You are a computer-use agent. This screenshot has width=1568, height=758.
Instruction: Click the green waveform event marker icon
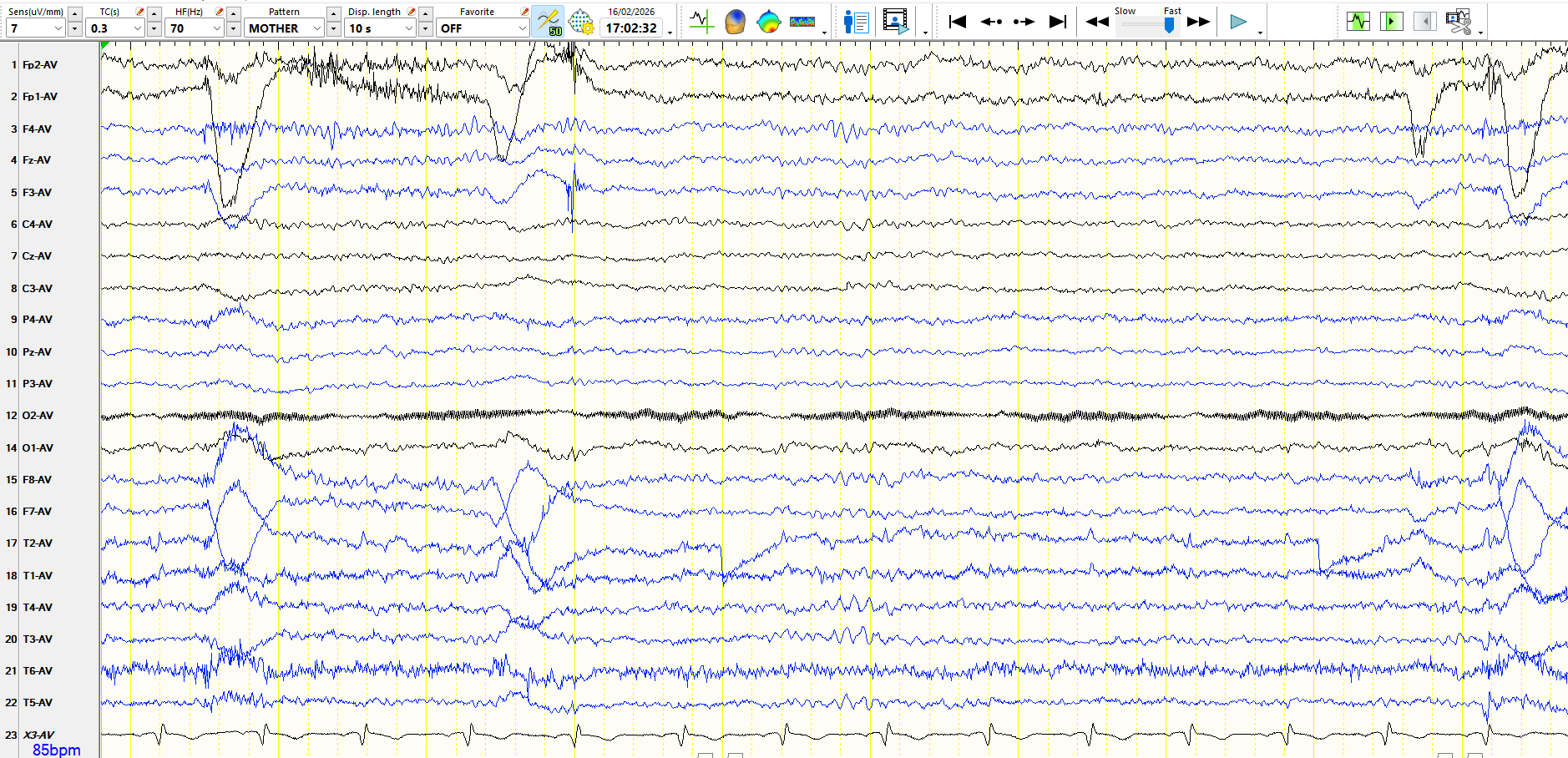tap(1358, 22)
